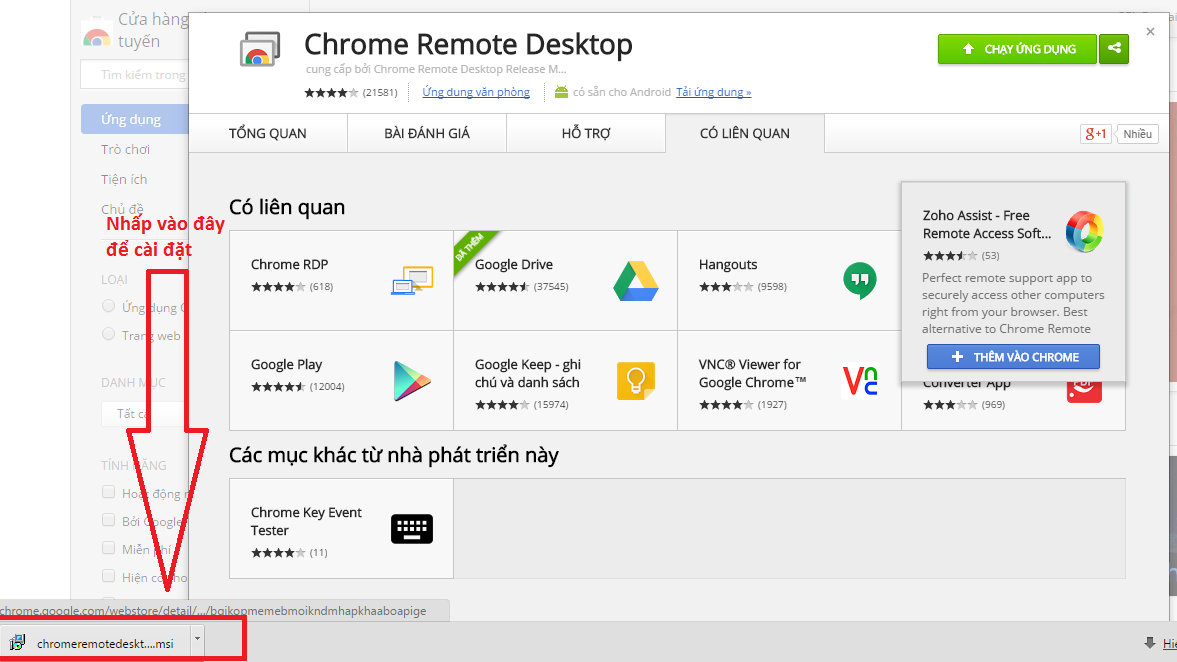Click the Chrome Remote Desktop star rating
1177x662 pixels.
[331, 92]
